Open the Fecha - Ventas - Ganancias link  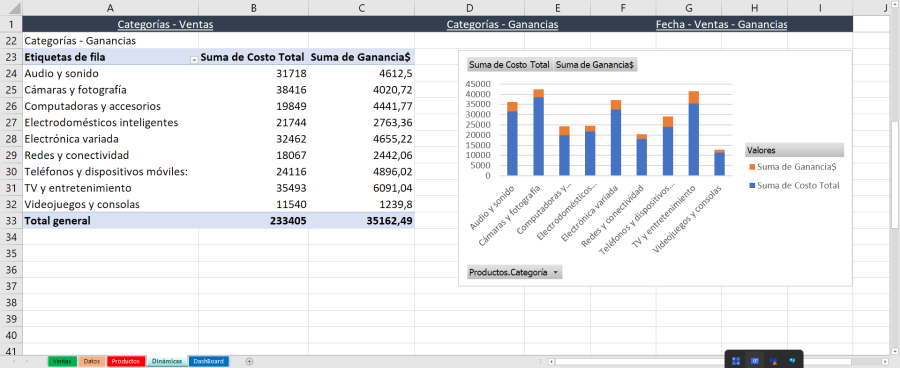pyautogui.click(x=721, y=25)
